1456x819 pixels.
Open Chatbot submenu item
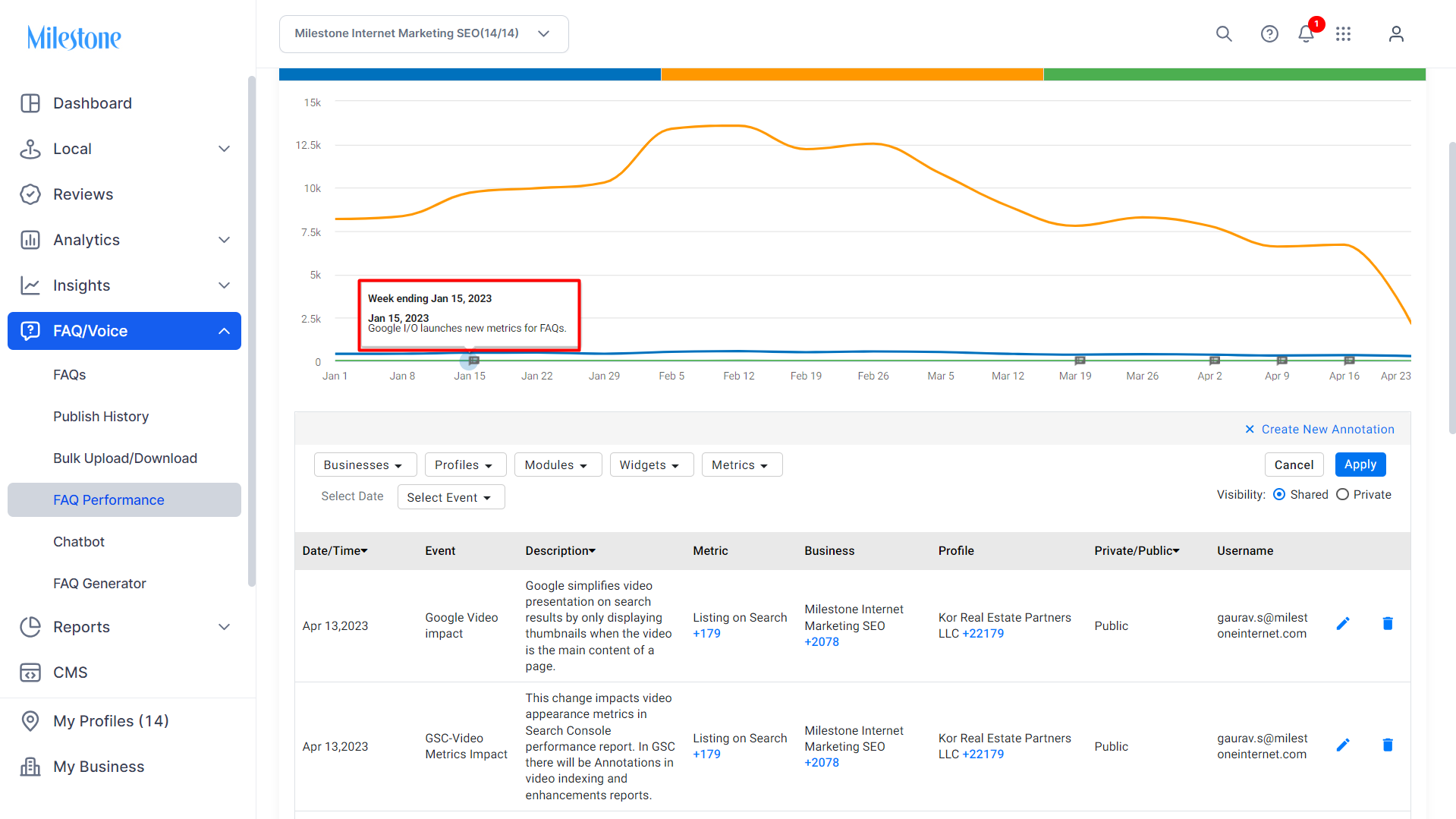[x=124, y=542]
